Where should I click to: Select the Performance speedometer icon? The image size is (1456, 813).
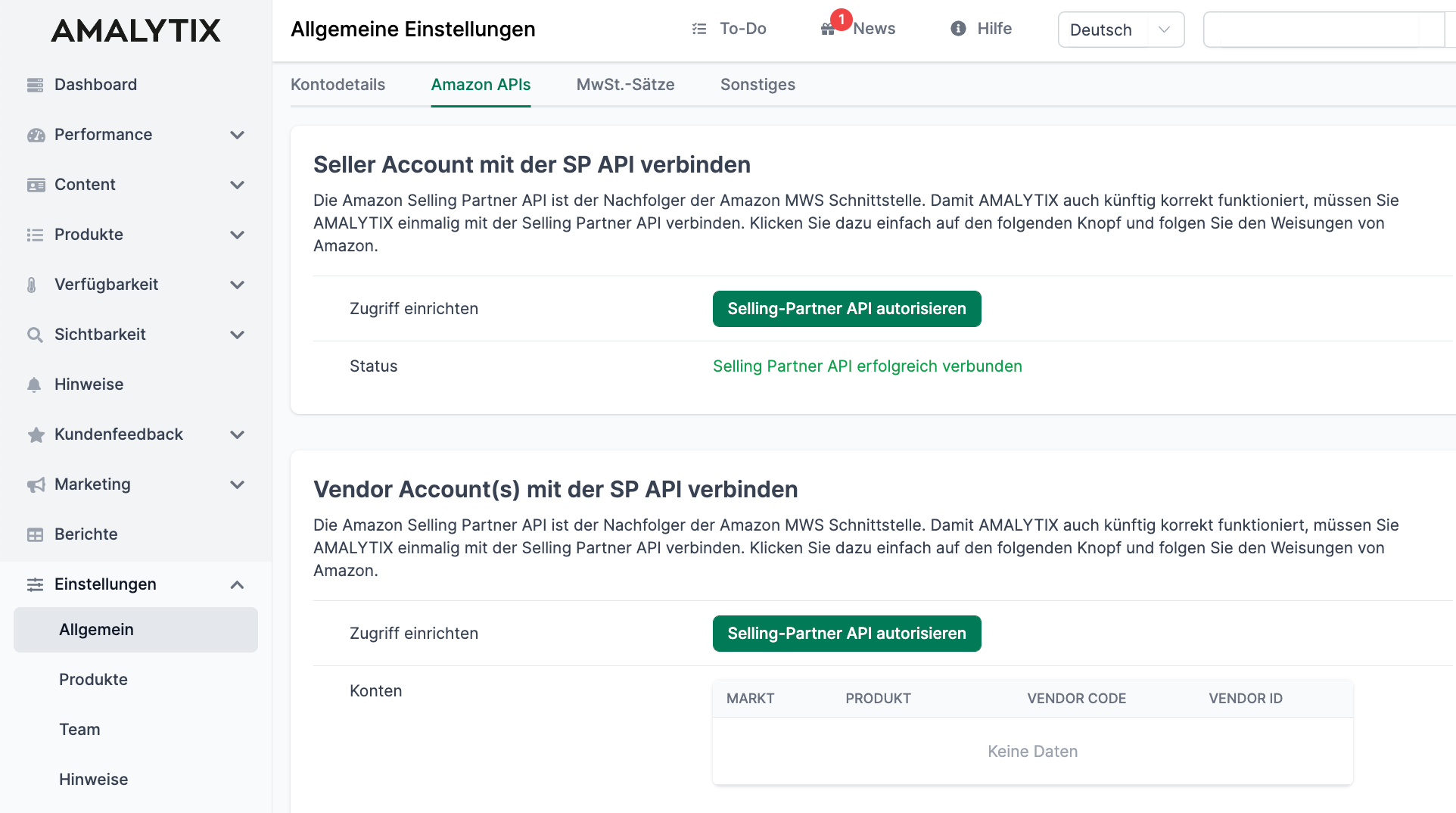click(35, 134)
